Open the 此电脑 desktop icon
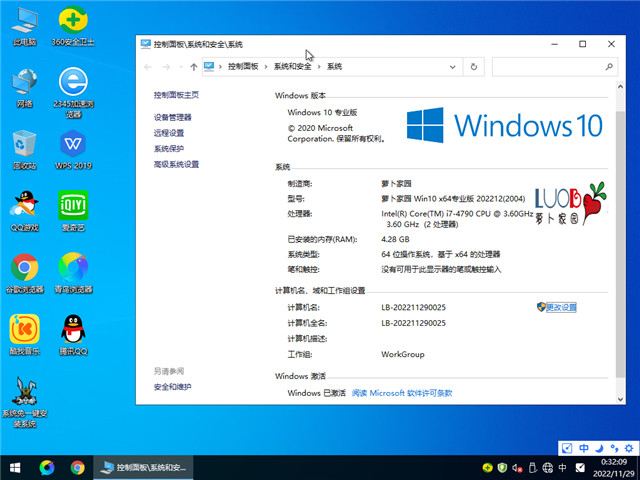Image resolution: width=640 pixels, height=480 pixels. [24, 26]
